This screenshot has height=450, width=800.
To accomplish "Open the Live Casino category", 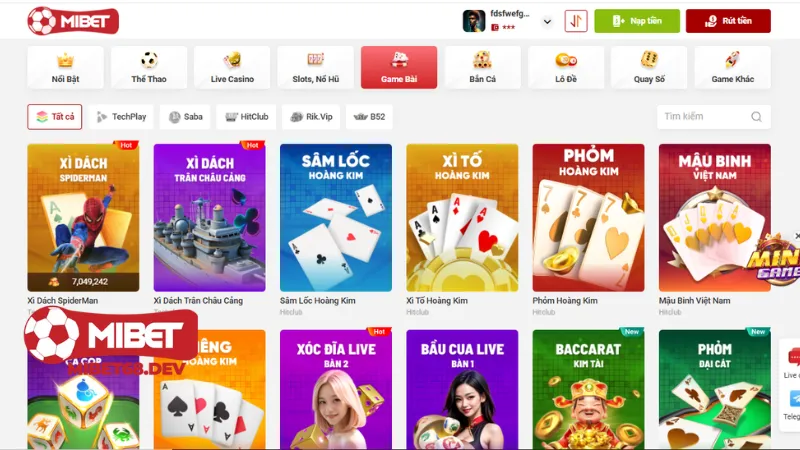I will point(232,67).
